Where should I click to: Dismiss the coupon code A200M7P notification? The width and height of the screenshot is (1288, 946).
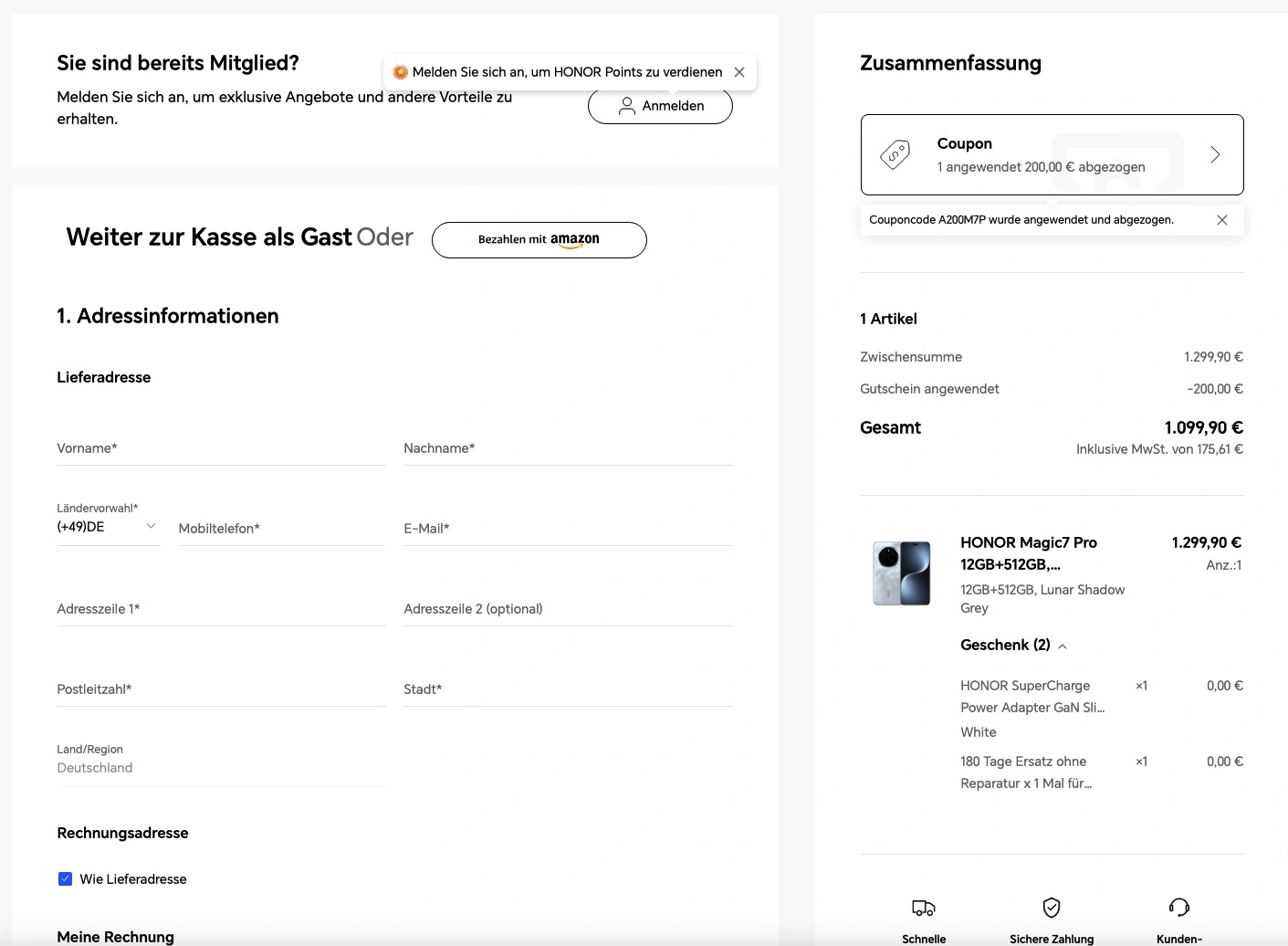tap(1222, 220)
